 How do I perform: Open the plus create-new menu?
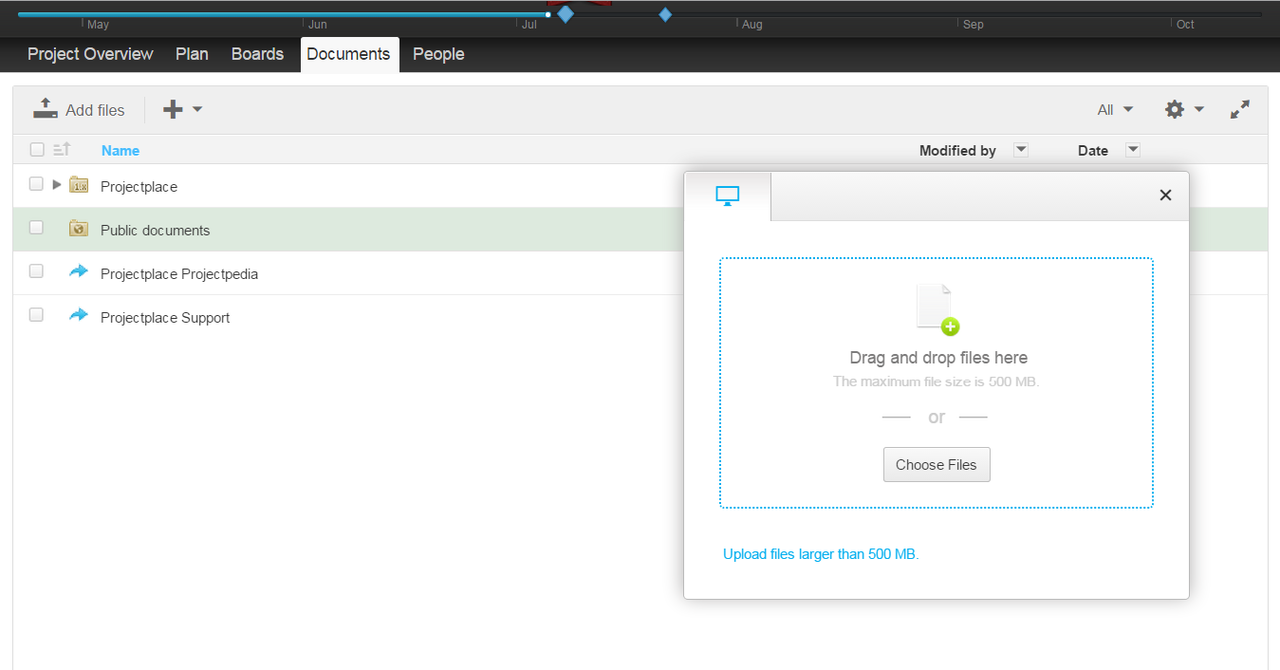[182, 109]
